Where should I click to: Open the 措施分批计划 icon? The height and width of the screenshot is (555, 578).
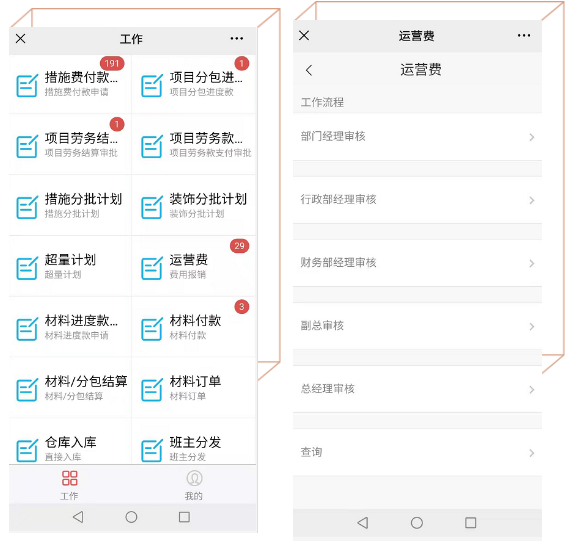(x=27, y=207)
